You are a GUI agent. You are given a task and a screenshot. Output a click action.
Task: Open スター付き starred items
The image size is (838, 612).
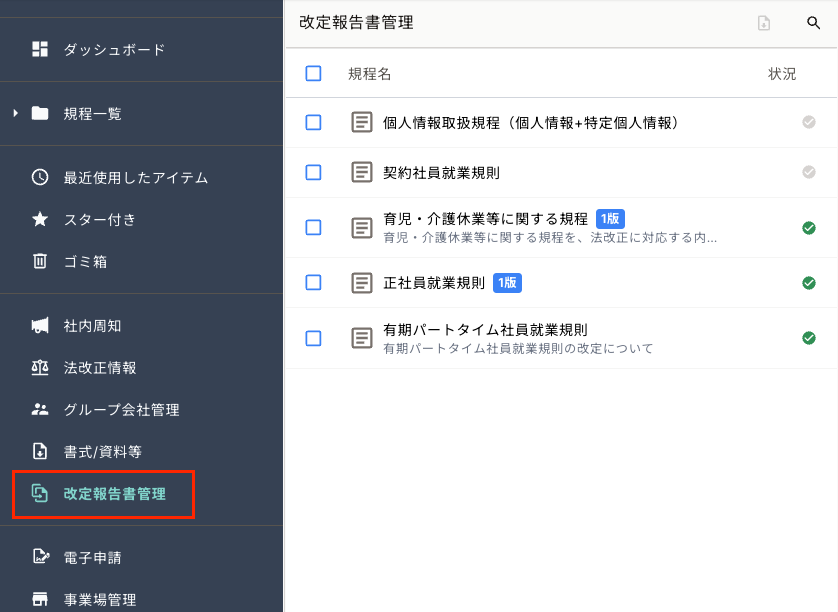click(99, 219)
